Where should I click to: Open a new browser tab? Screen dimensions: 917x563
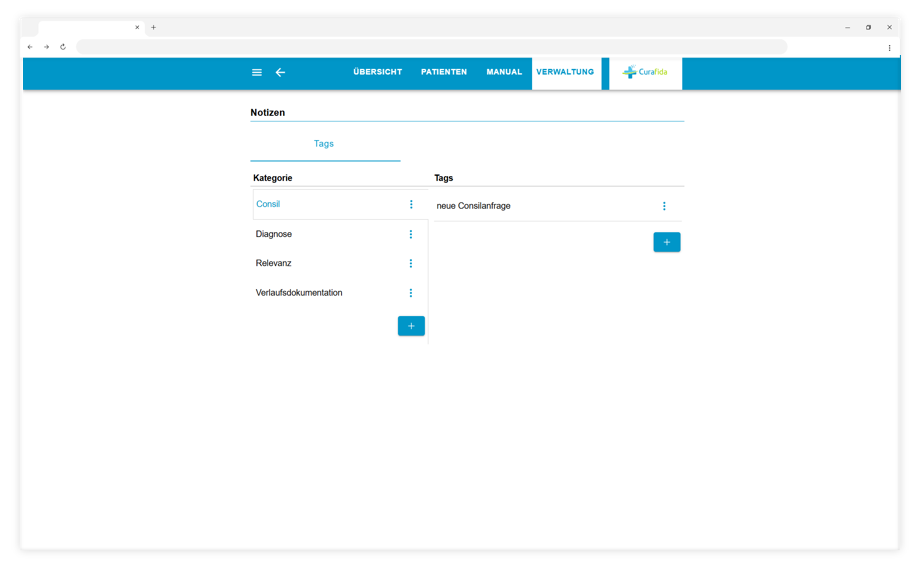pyautogui.click(x=153, y=27)
